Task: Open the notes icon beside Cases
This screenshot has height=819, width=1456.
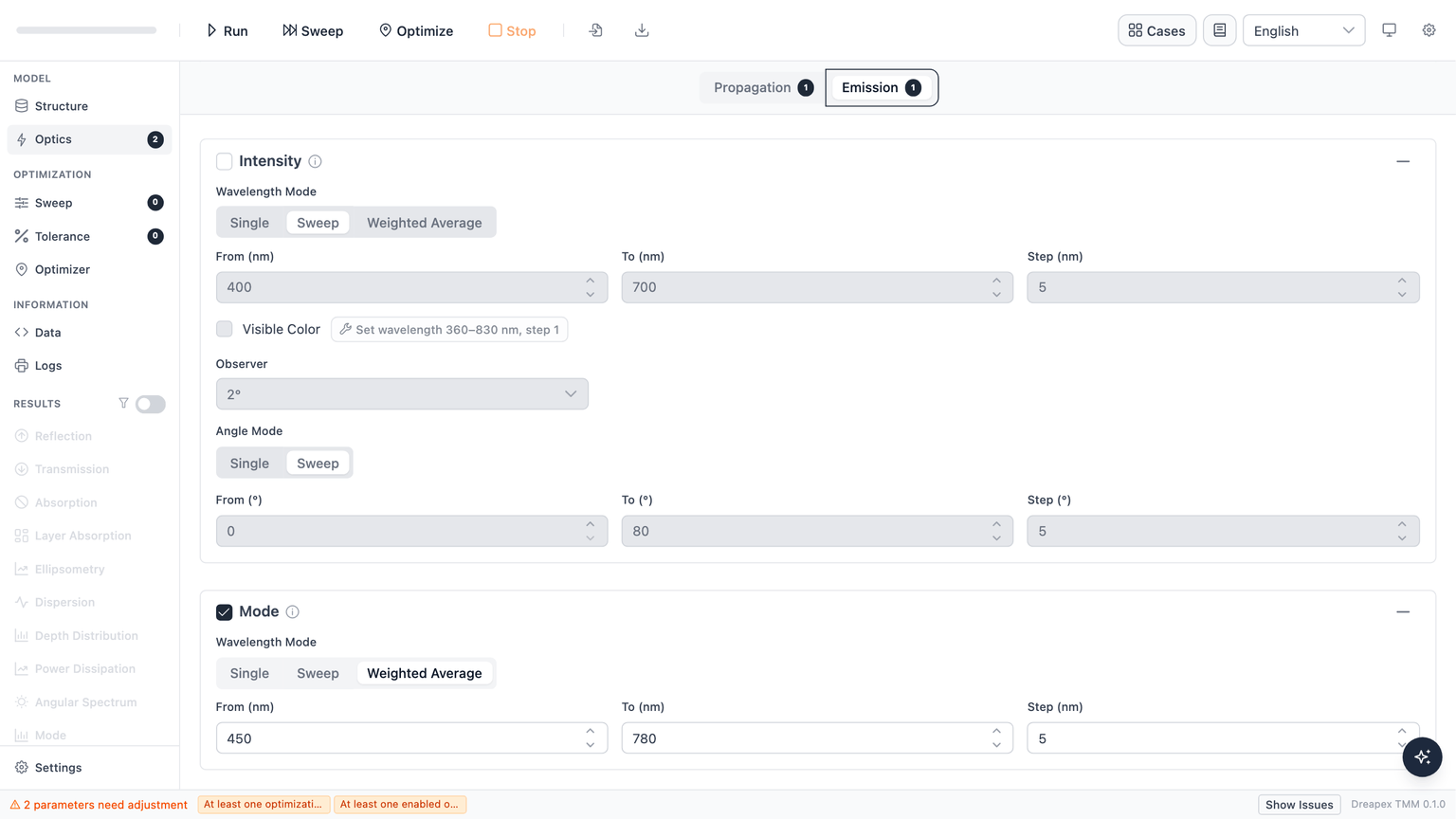Action: 1219,30
